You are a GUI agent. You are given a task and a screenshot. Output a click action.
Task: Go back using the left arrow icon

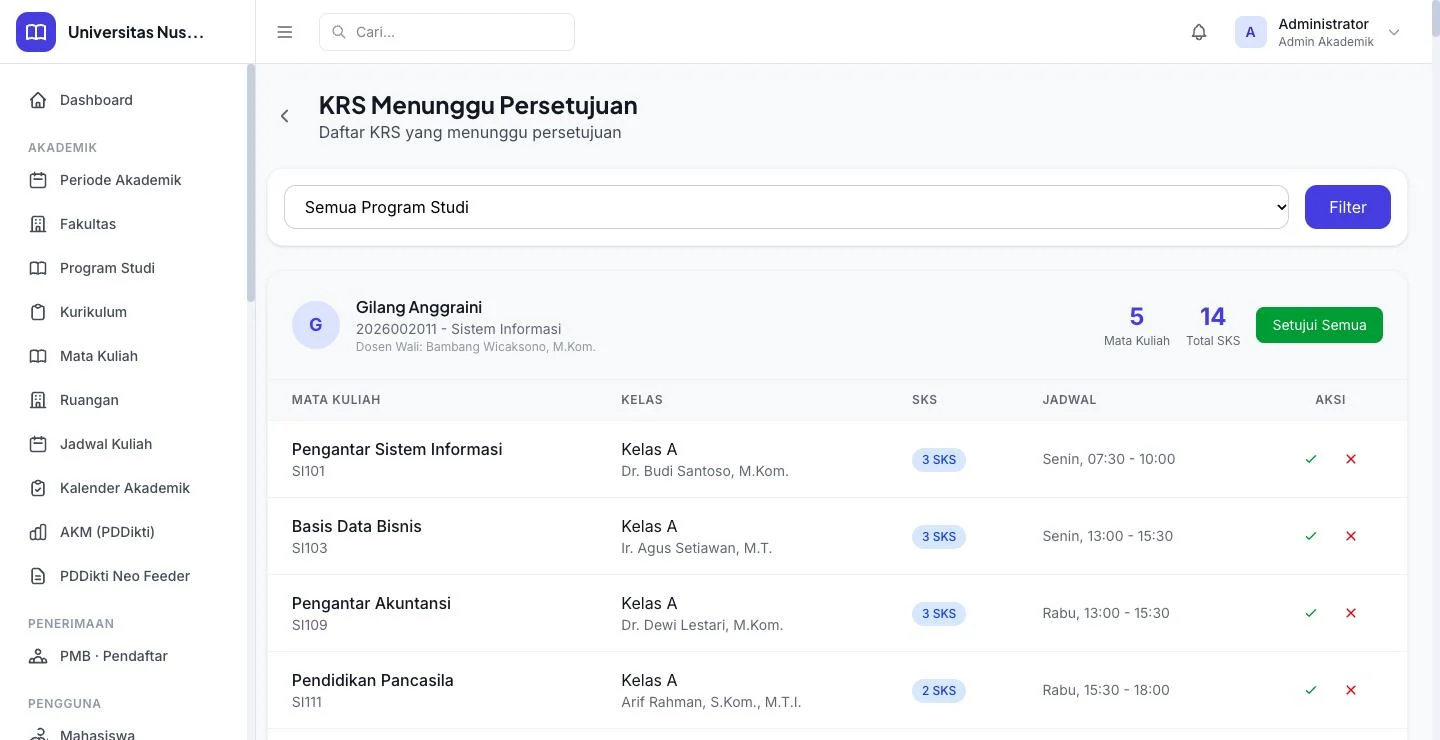click(x=285, y=116)
